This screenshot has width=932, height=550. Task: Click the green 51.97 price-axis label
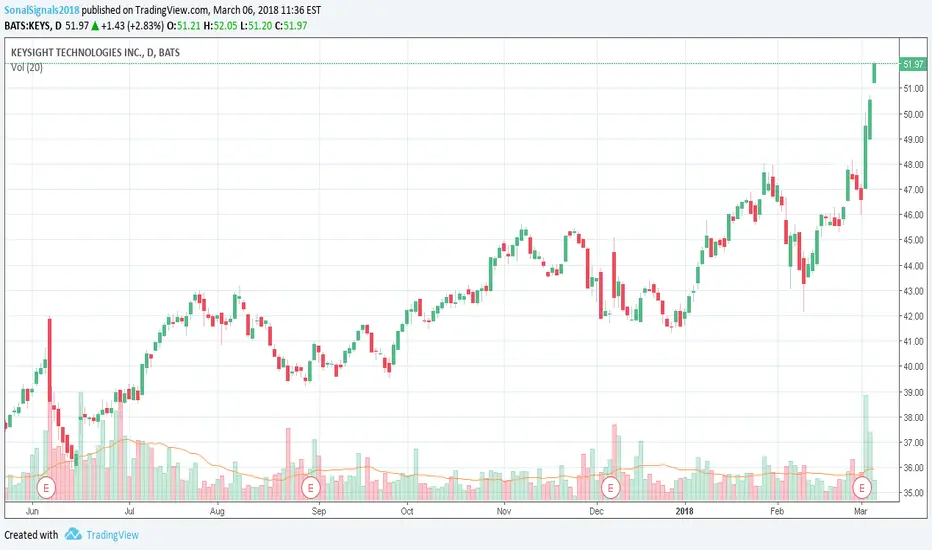(x=912, y=64)
